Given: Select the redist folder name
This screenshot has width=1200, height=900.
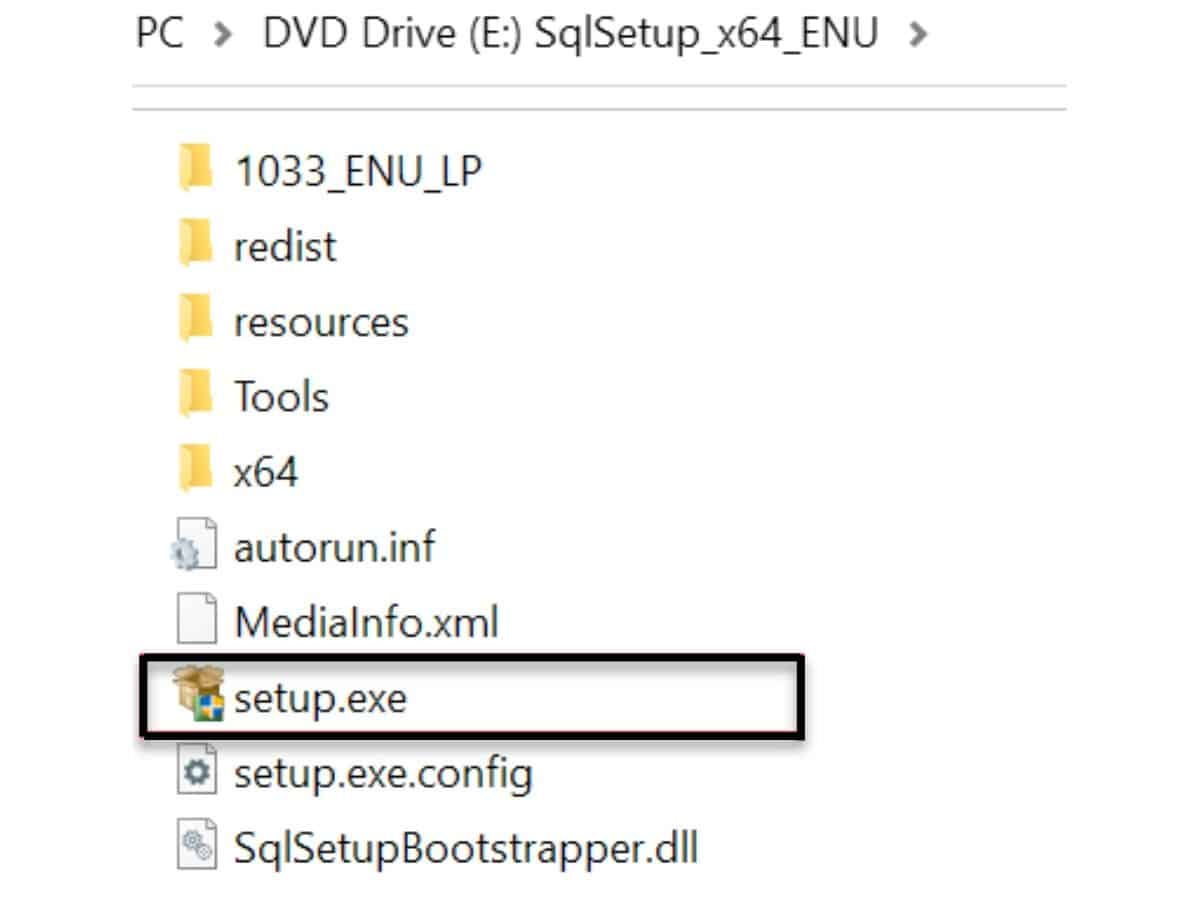Looking at the screenshot, I should click(x=285, y=246).
